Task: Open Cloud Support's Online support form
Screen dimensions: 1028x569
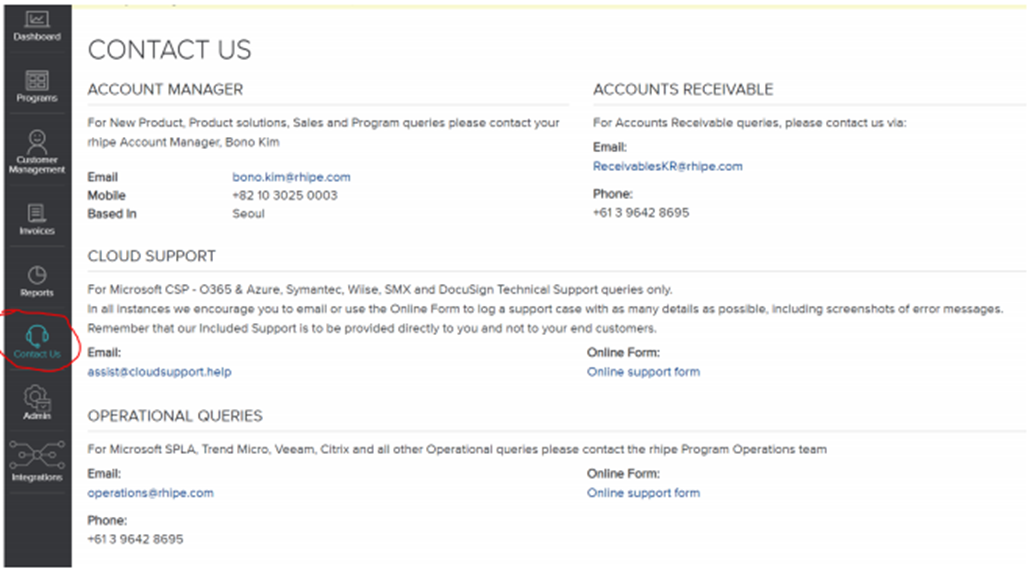Action: (x=643, y=372)
